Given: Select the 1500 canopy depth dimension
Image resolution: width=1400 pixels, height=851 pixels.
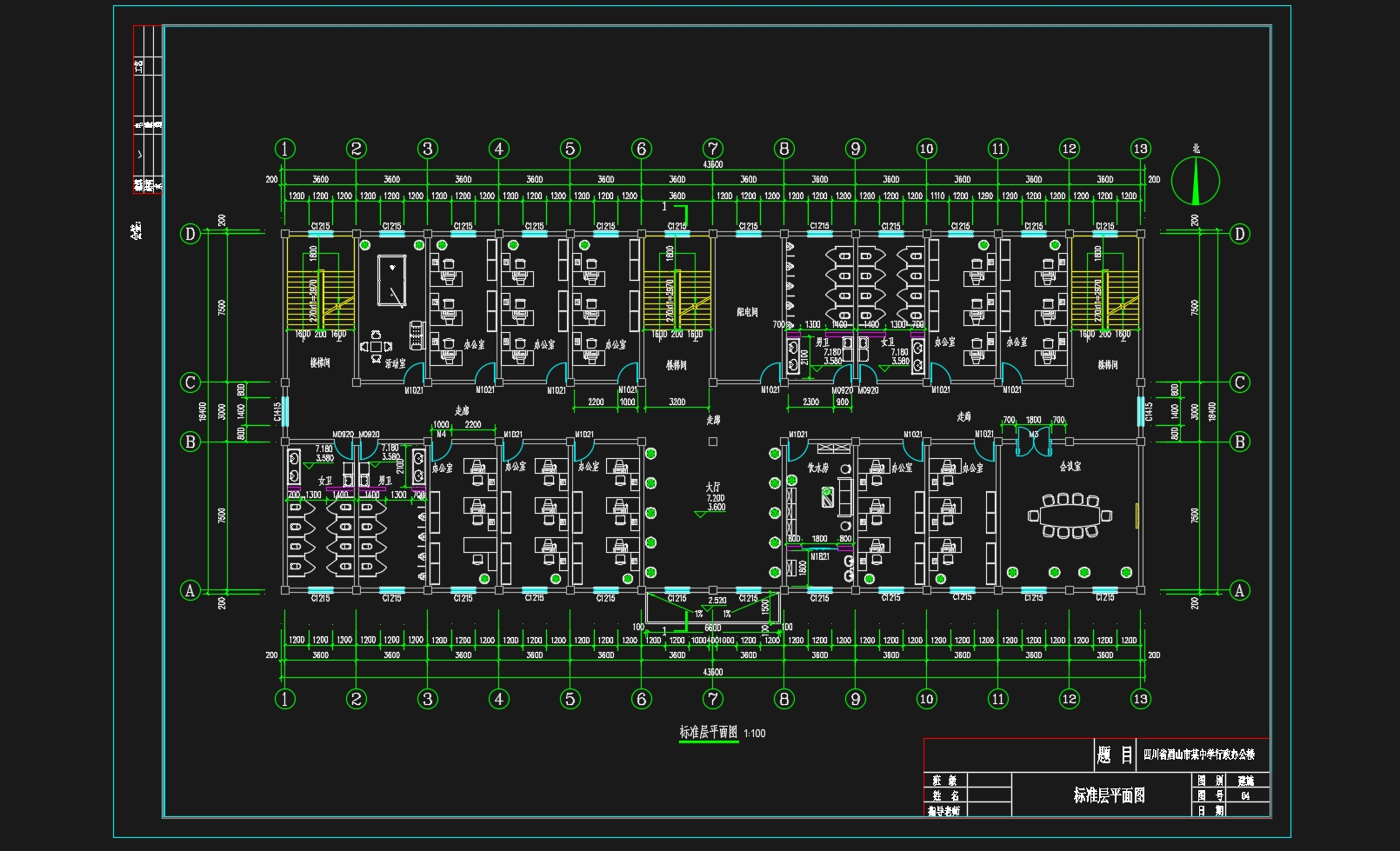Looking at the screenshot, I should (x=765, y=606).
